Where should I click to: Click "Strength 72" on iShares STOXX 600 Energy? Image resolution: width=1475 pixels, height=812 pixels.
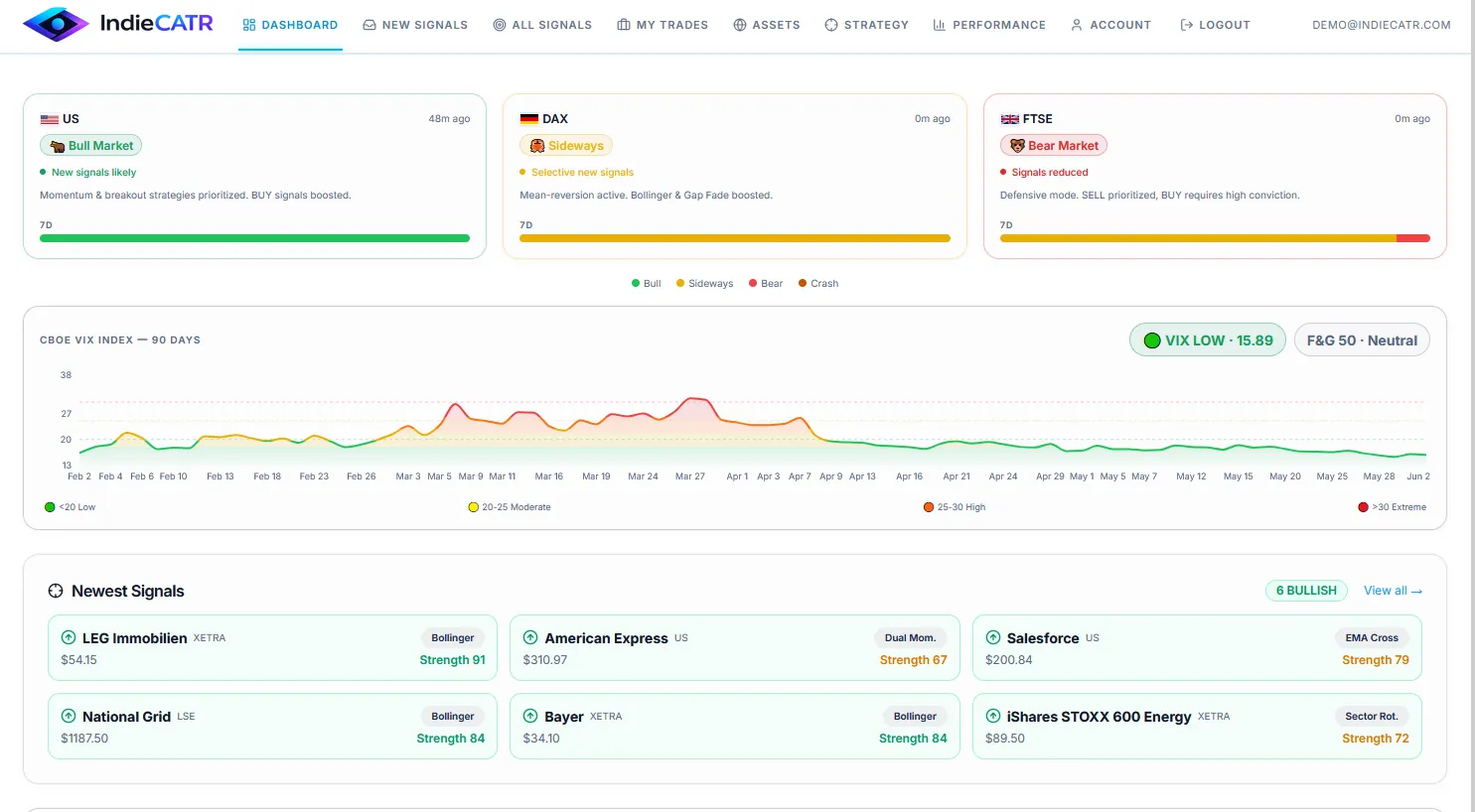1376,739
